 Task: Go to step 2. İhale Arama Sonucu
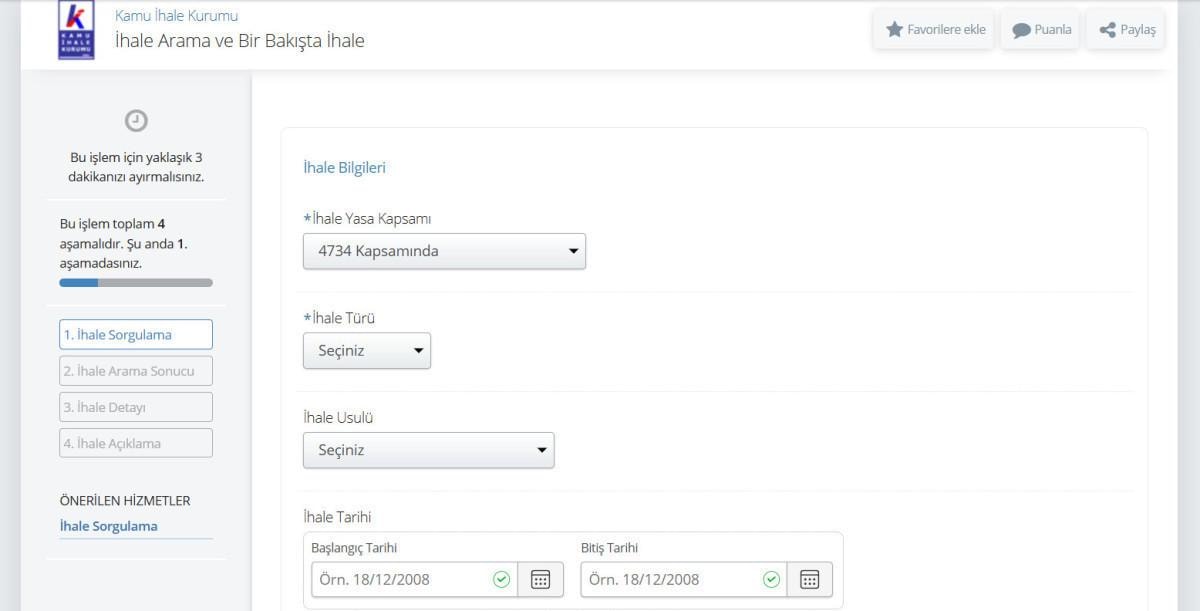click(136, 371)
